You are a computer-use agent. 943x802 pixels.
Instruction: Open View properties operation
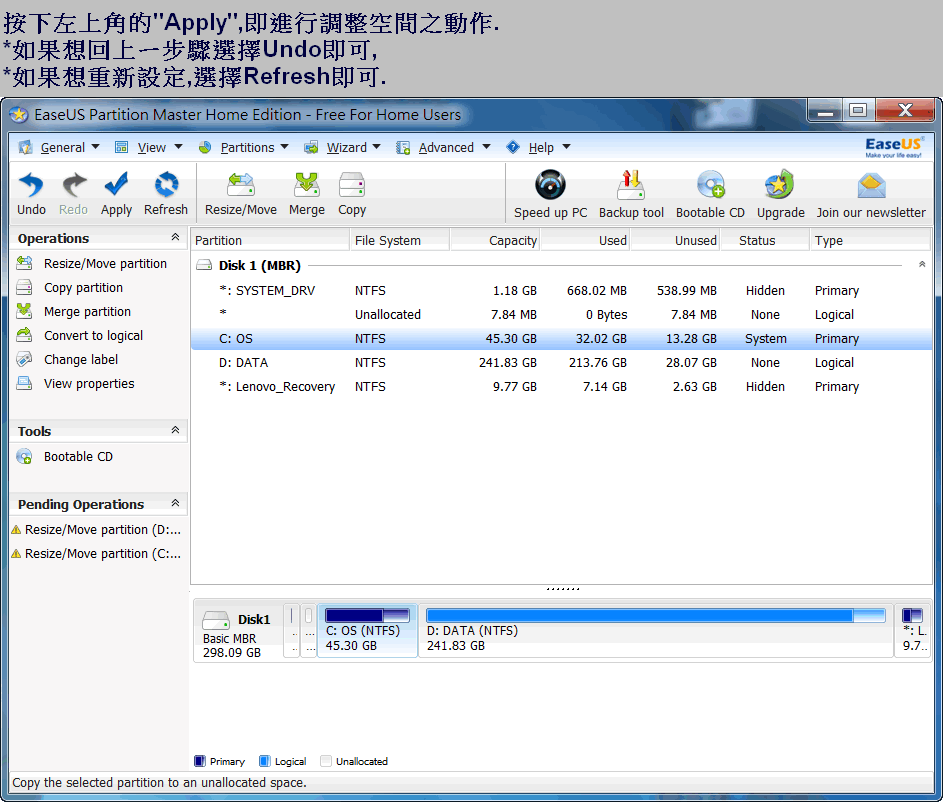point(89,384)
